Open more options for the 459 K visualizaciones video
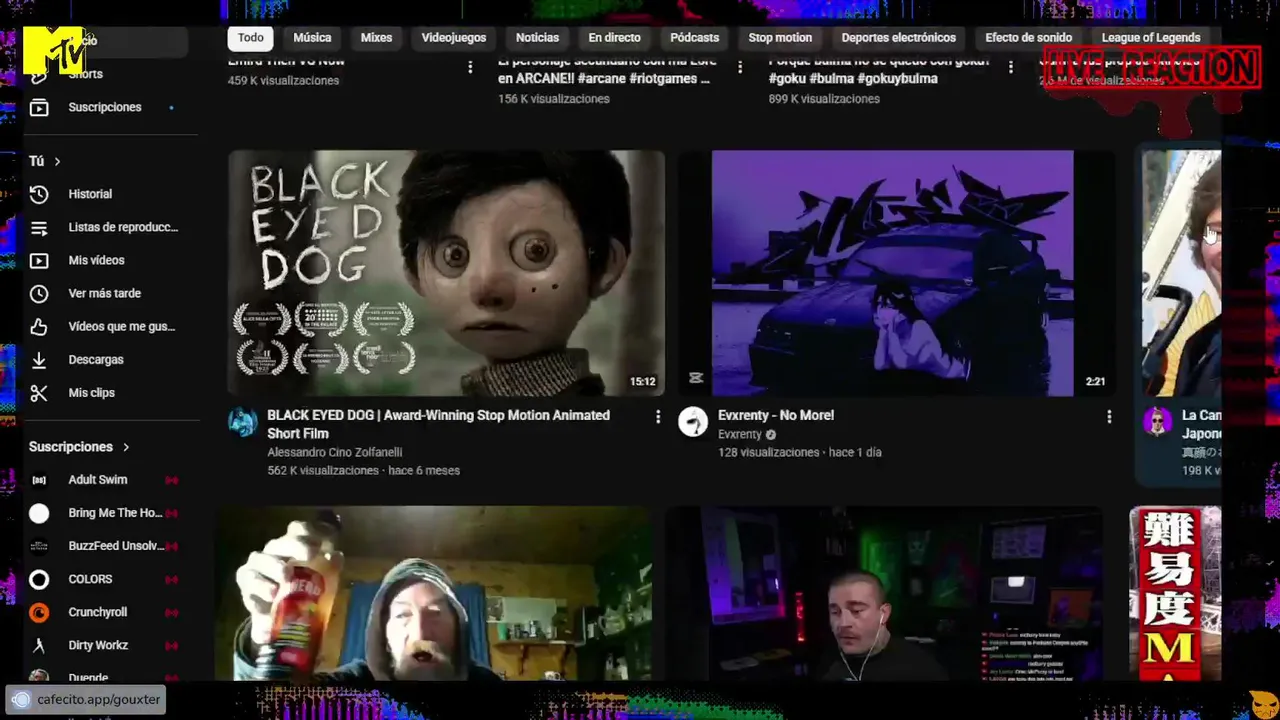The width and height of the screenshot is (1280, 720). 470,67
